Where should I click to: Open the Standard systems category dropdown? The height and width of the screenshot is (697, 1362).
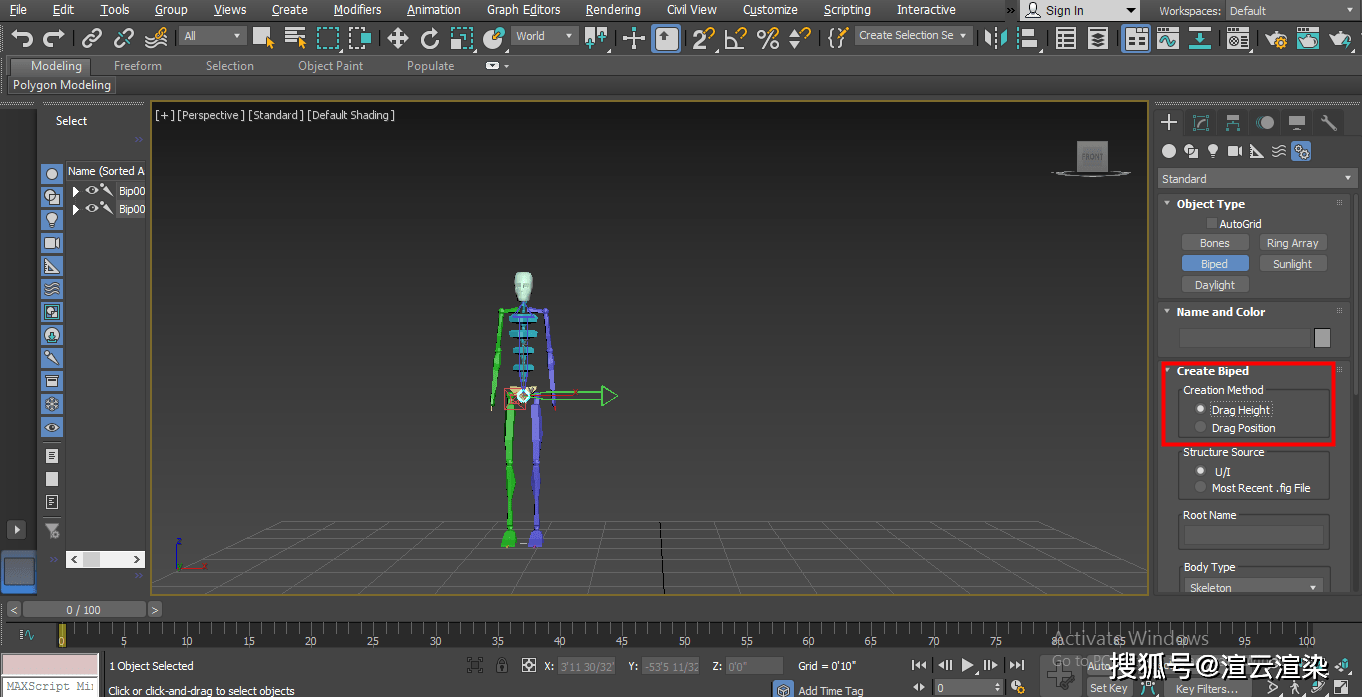pos(1257,179)
